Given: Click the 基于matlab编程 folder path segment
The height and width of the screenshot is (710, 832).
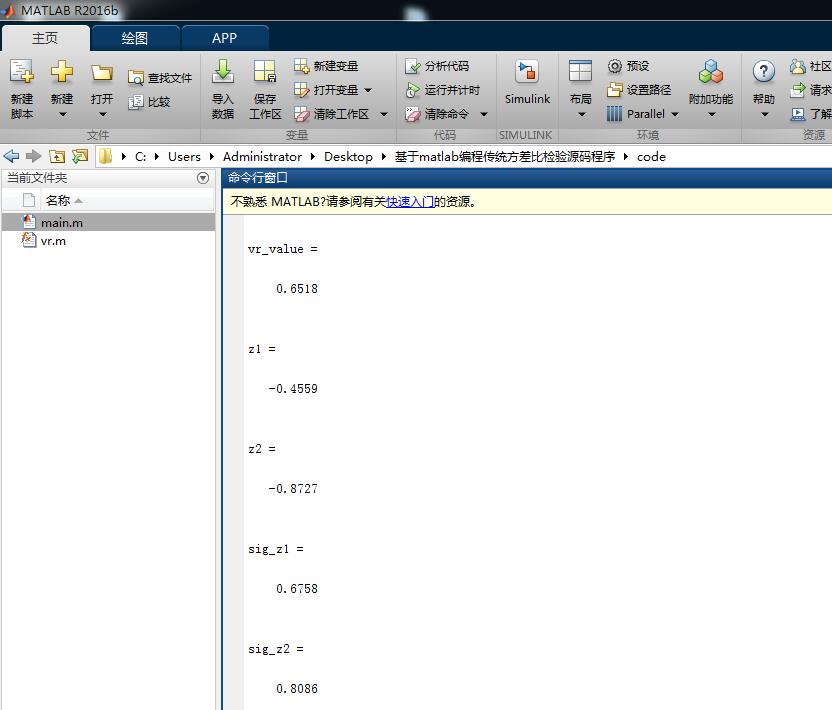Looking at the screenshot, I should click(505, 157).
